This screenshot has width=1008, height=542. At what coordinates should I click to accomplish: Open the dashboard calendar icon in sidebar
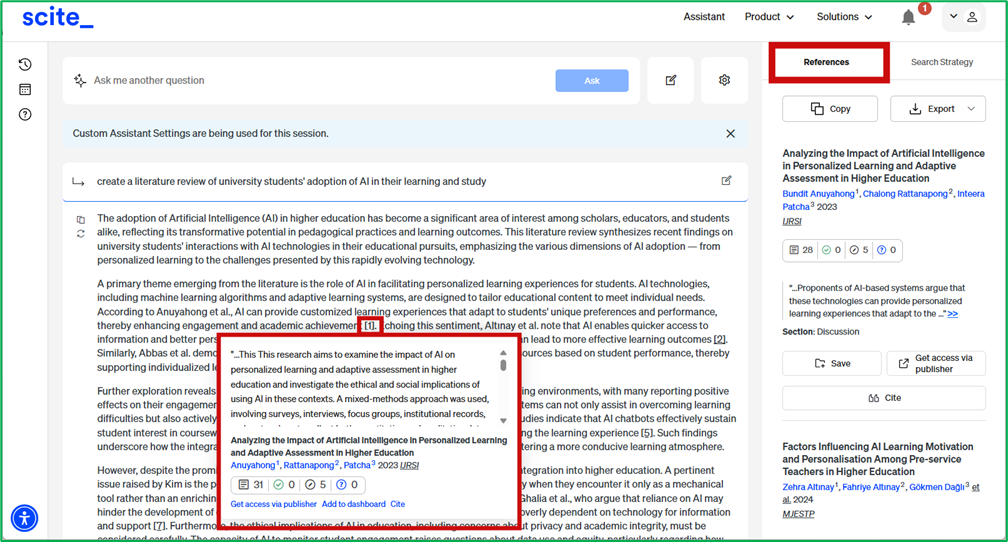point(25,89)
